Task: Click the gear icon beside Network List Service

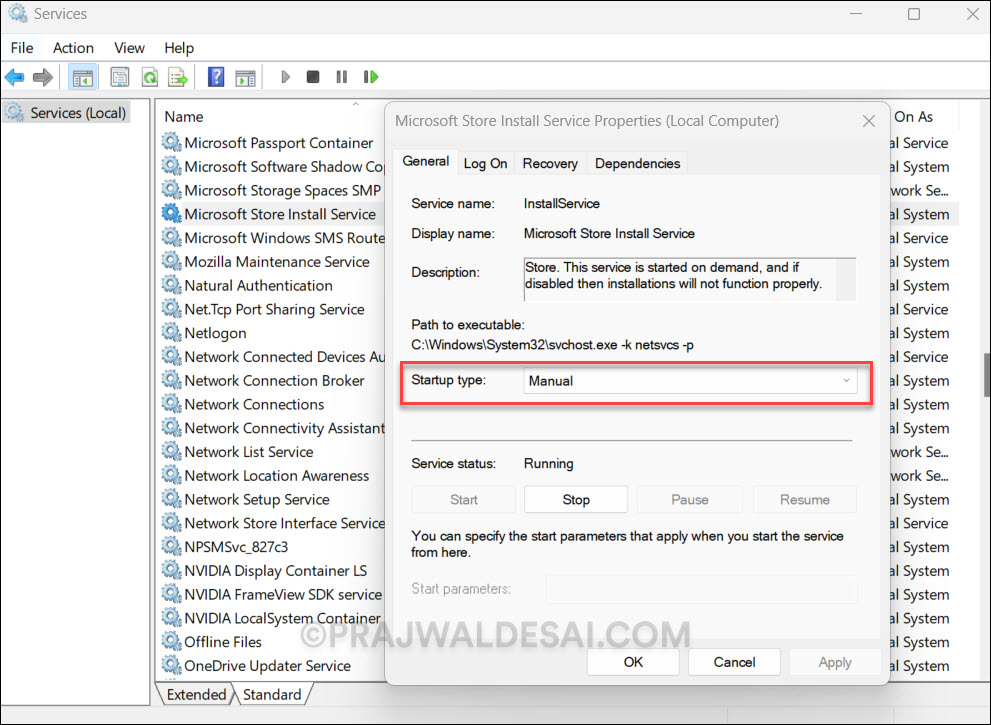Action: click(171, 451)
